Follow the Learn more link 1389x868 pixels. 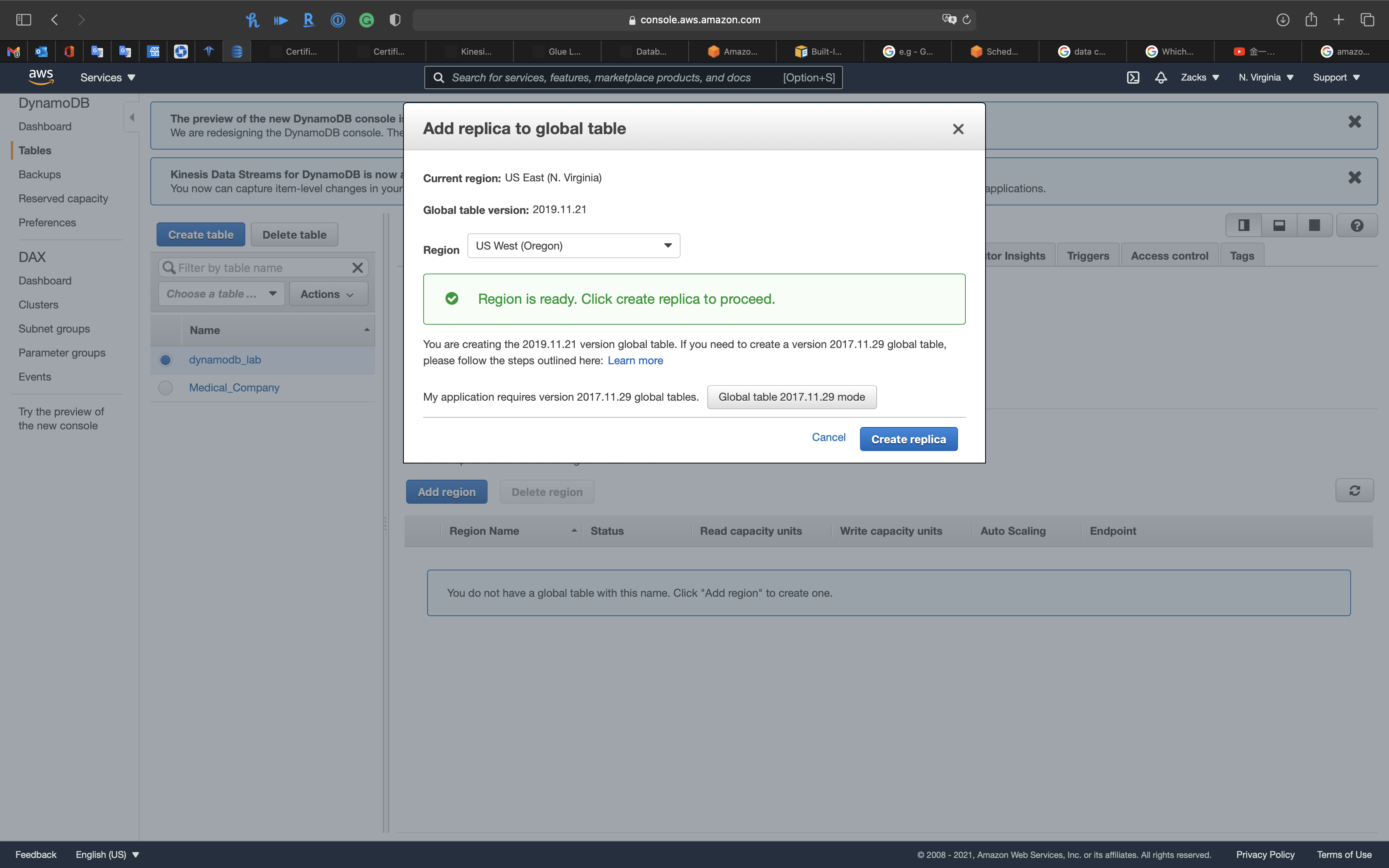[x=635, y=360]
